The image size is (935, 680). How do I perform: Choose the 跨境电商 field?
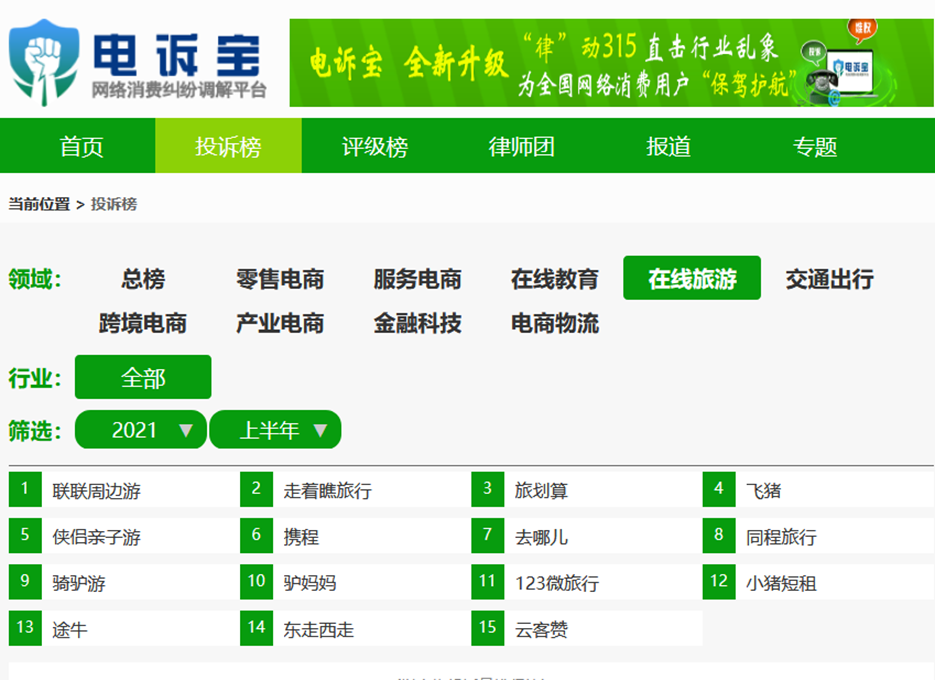point(143,323)
